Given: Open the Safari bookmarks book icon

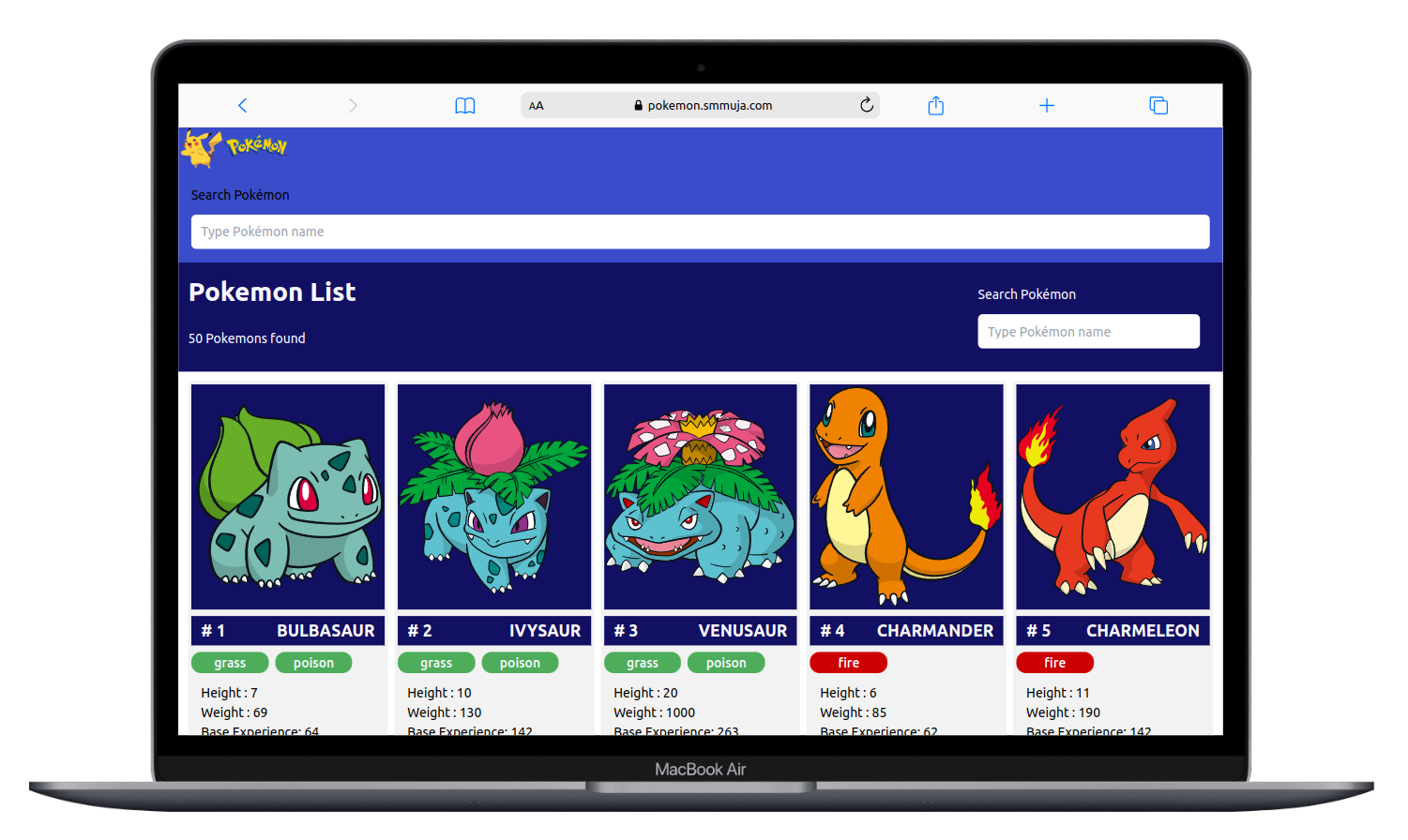Looking at the screenshot, I should click(465, 106).
